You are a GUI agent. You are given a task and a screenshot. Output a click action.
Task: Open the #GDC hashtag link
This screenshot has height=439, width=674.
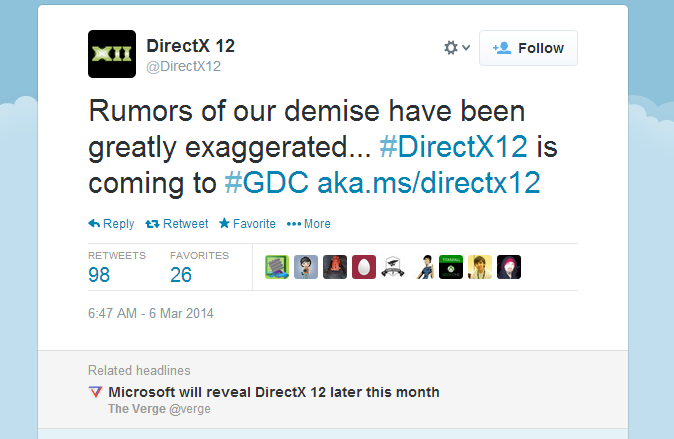267,182
